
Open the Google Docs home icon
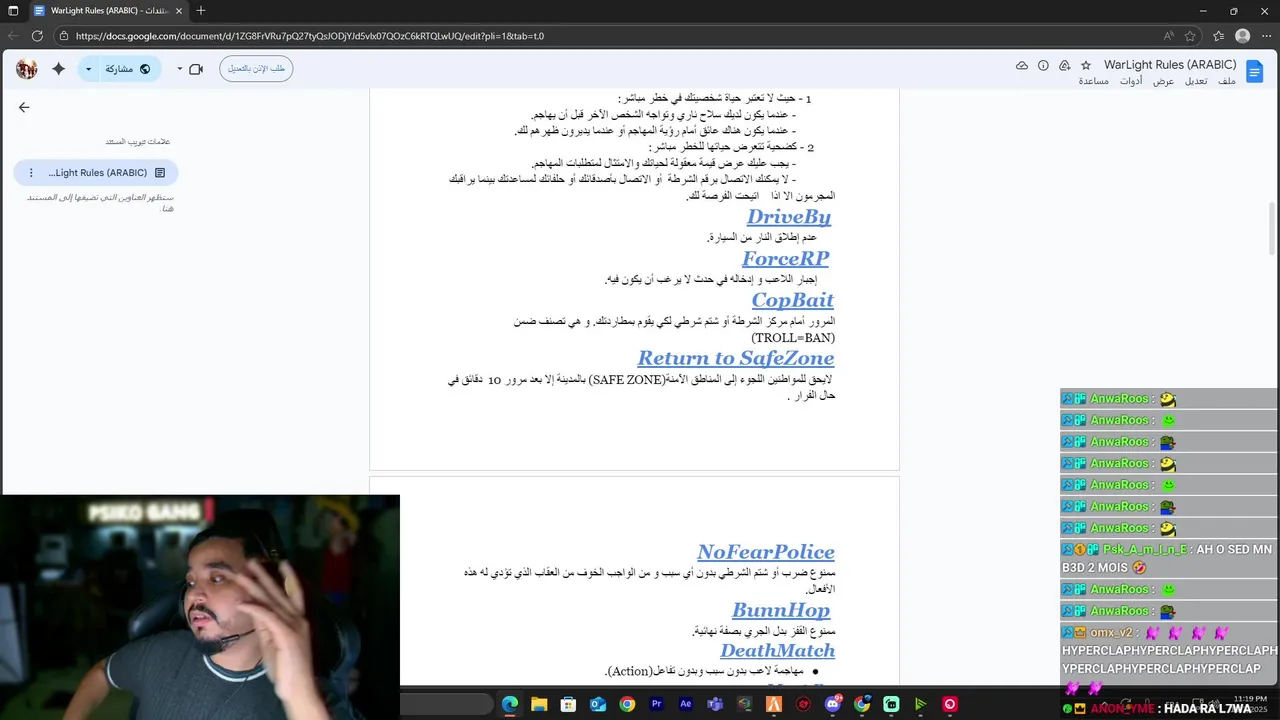pos(1255,69)
